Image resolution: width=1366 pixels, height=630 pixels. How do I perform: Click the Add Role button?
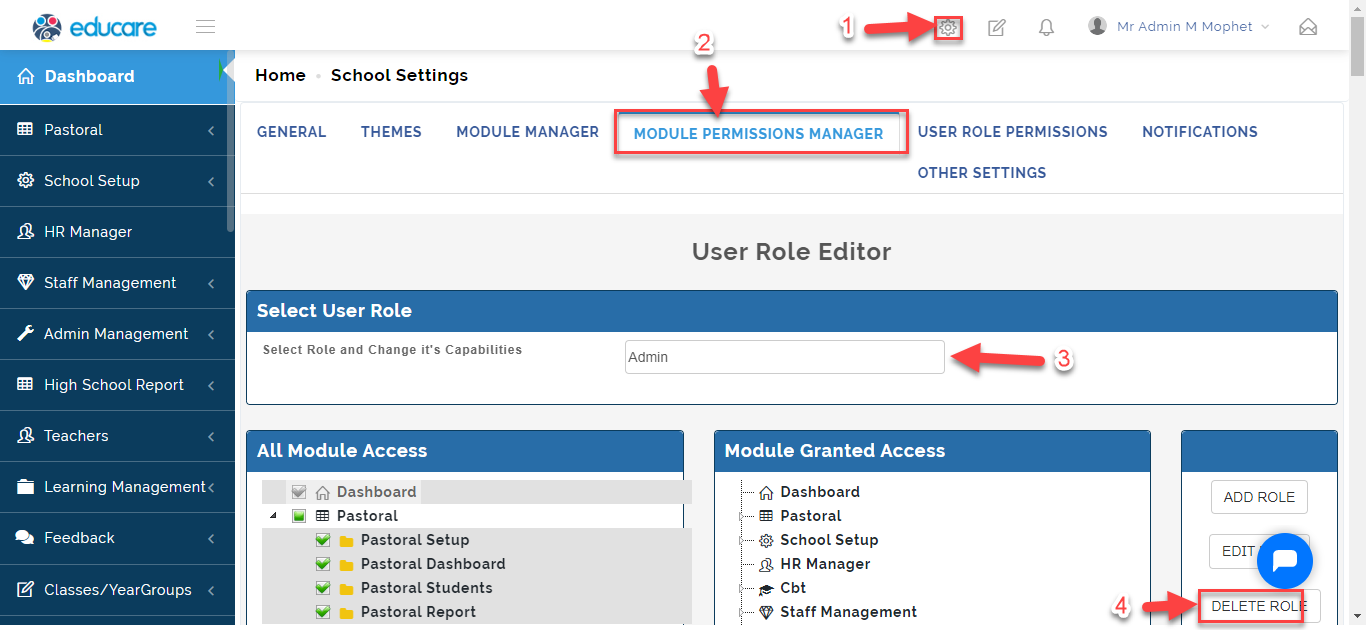pyautogui.click(x=1259, y=497)
